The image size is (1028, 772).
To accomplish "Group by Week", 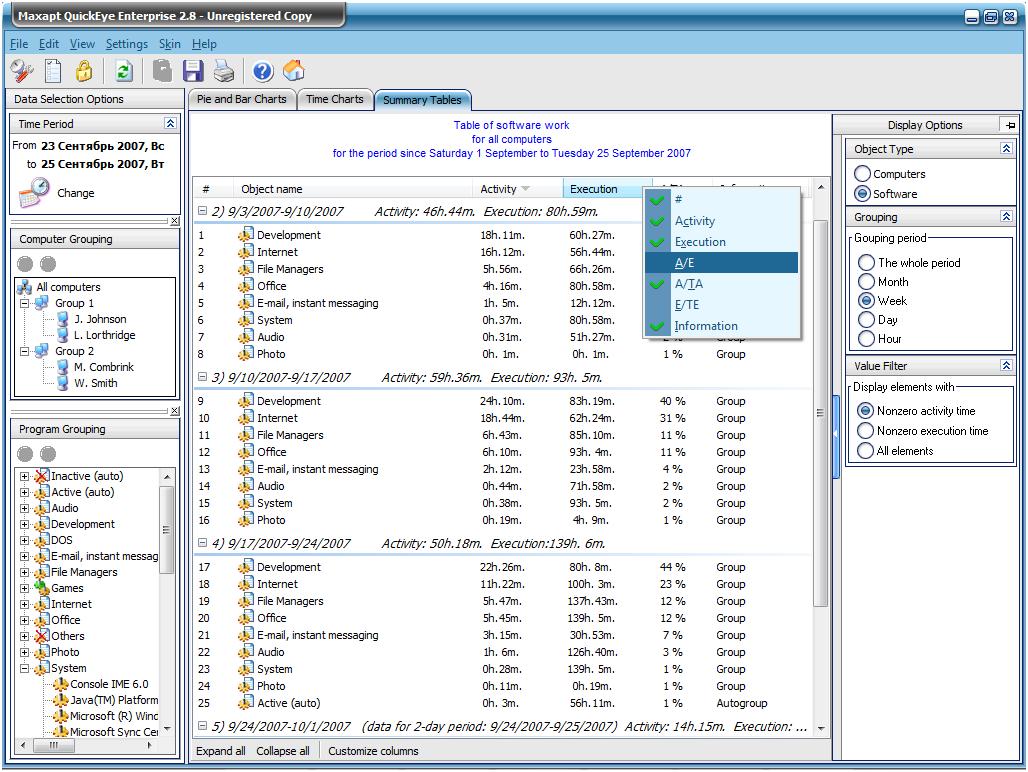I will pos(883,301).
